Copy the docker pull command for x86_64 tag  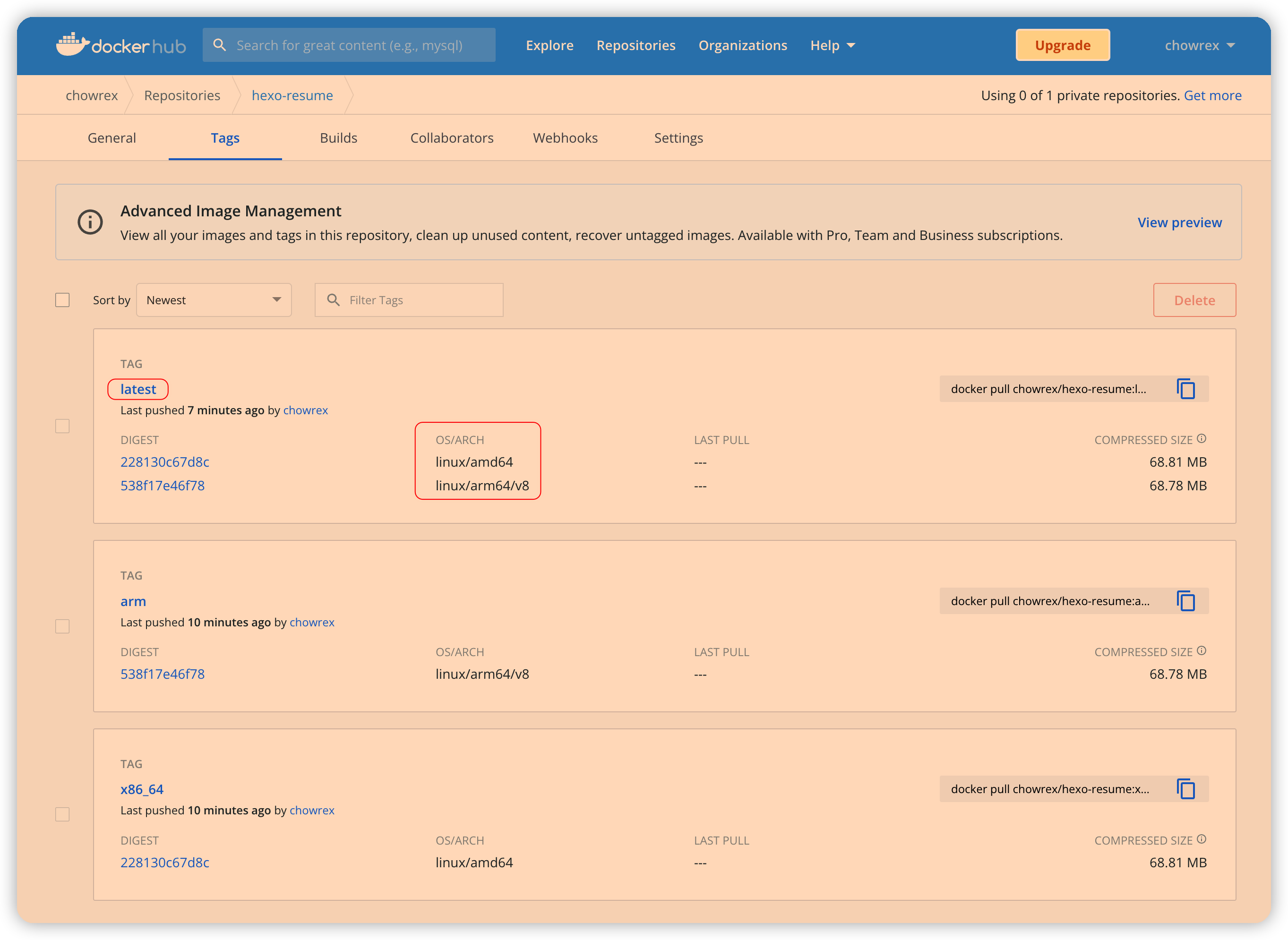(x=1186, y=789)
